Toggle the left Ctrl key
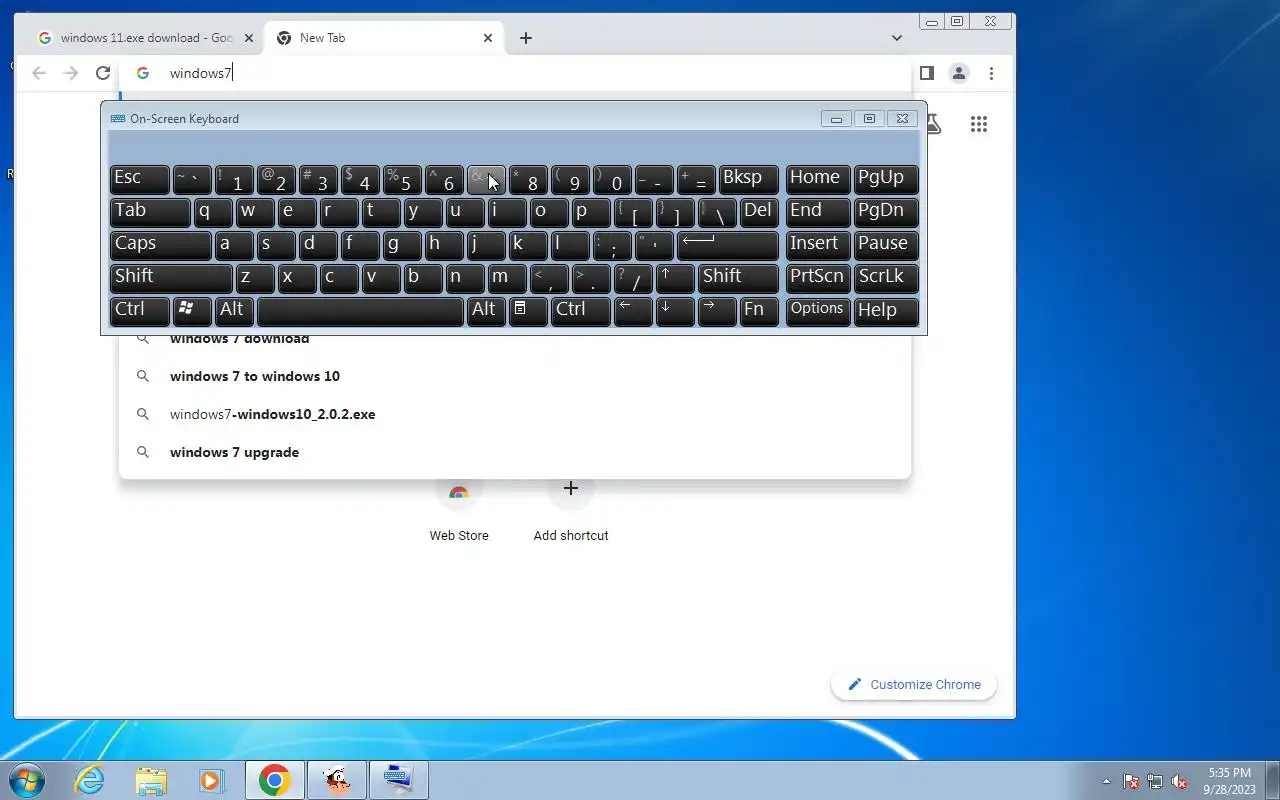The height and width of the screenshot is (800, 1280). tap(139, 312)
